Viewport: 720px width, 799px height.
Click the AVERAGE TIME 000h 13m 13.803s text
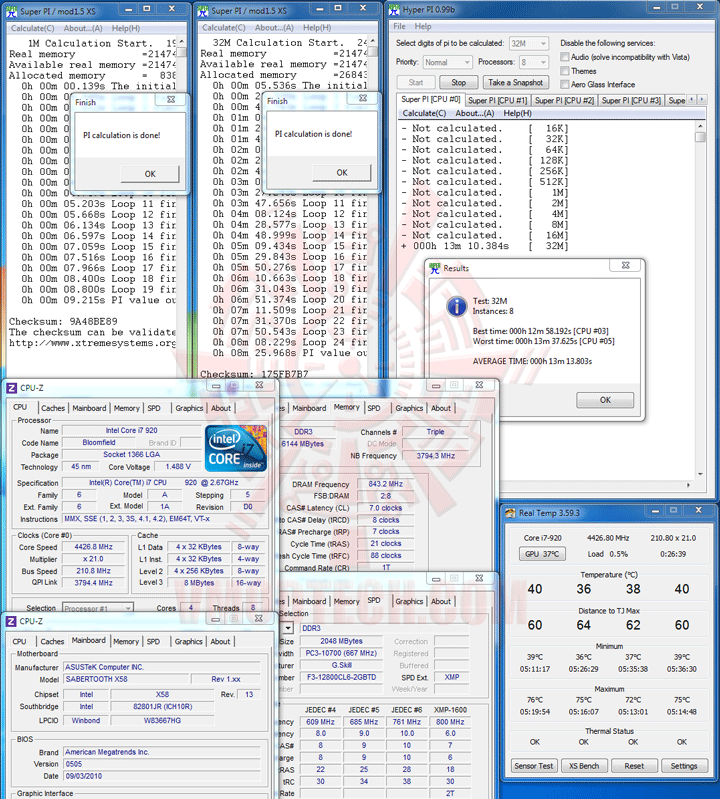(532, 361)
